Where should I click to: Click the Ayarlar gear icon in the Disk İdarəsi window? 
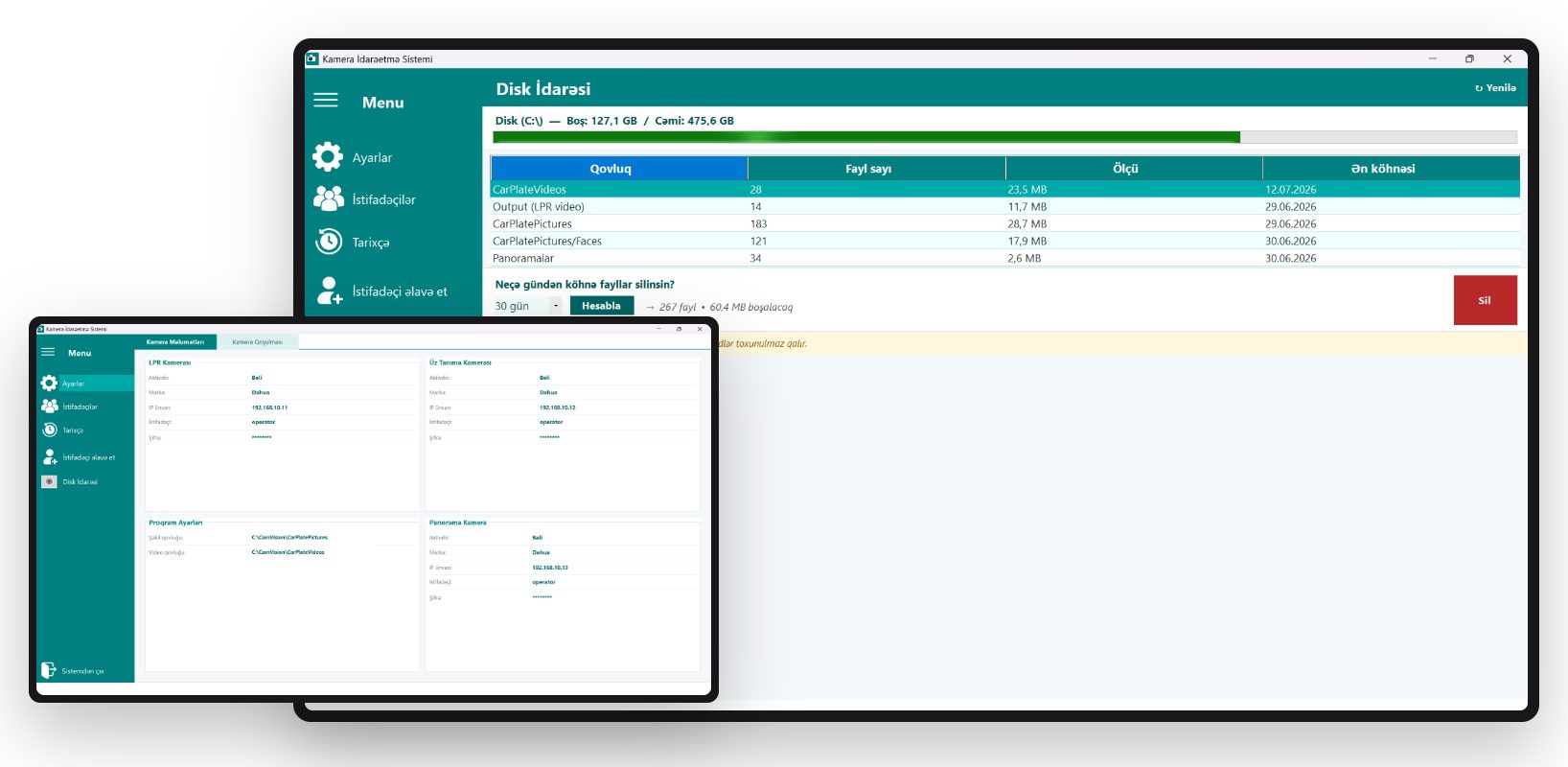[328, 156]
